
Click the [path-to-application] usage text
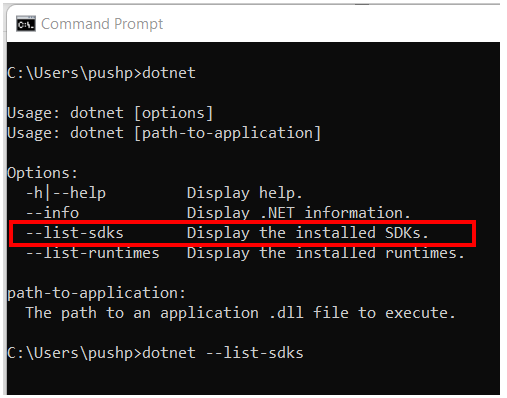click(228, 133)
